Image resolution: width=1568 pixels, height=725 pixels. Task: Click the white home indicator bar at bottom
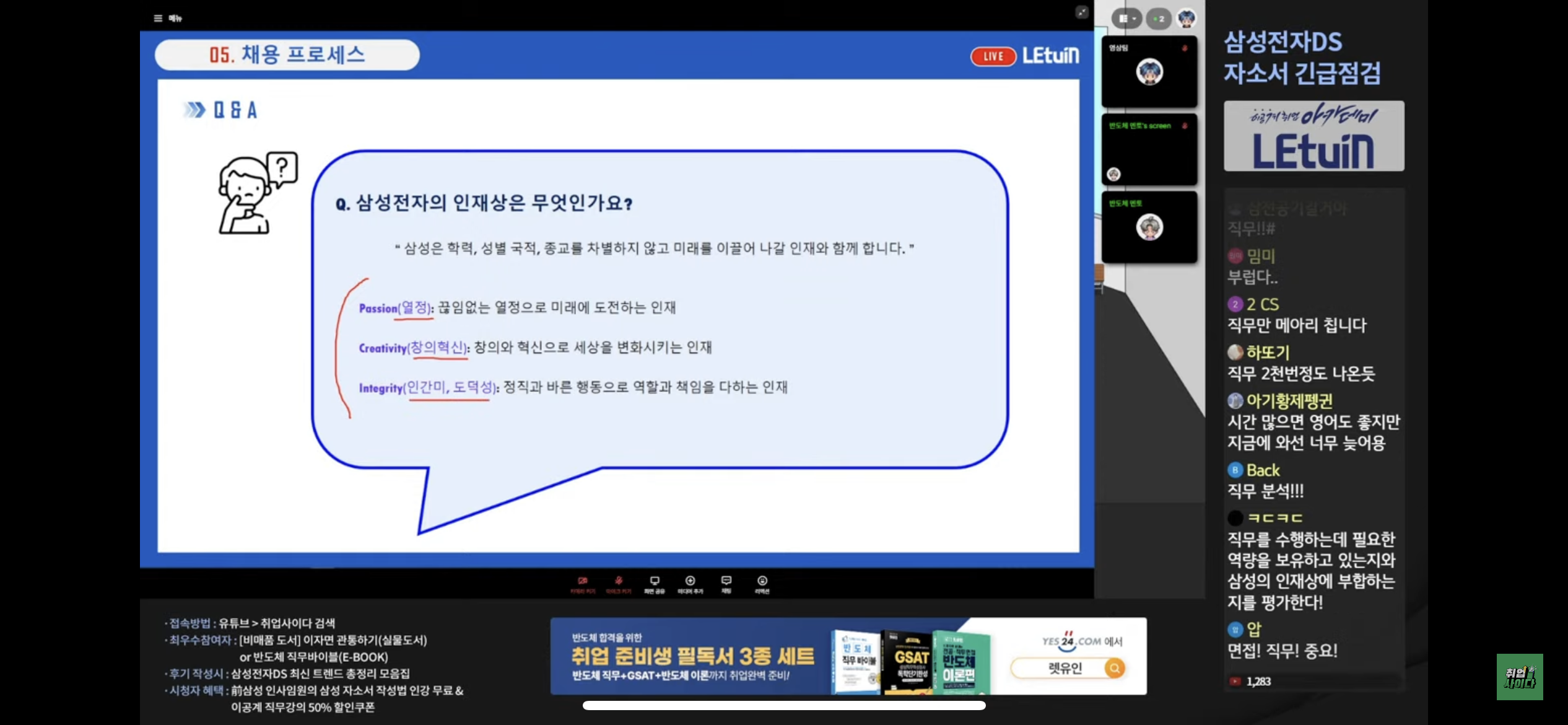tap(784, 705)
